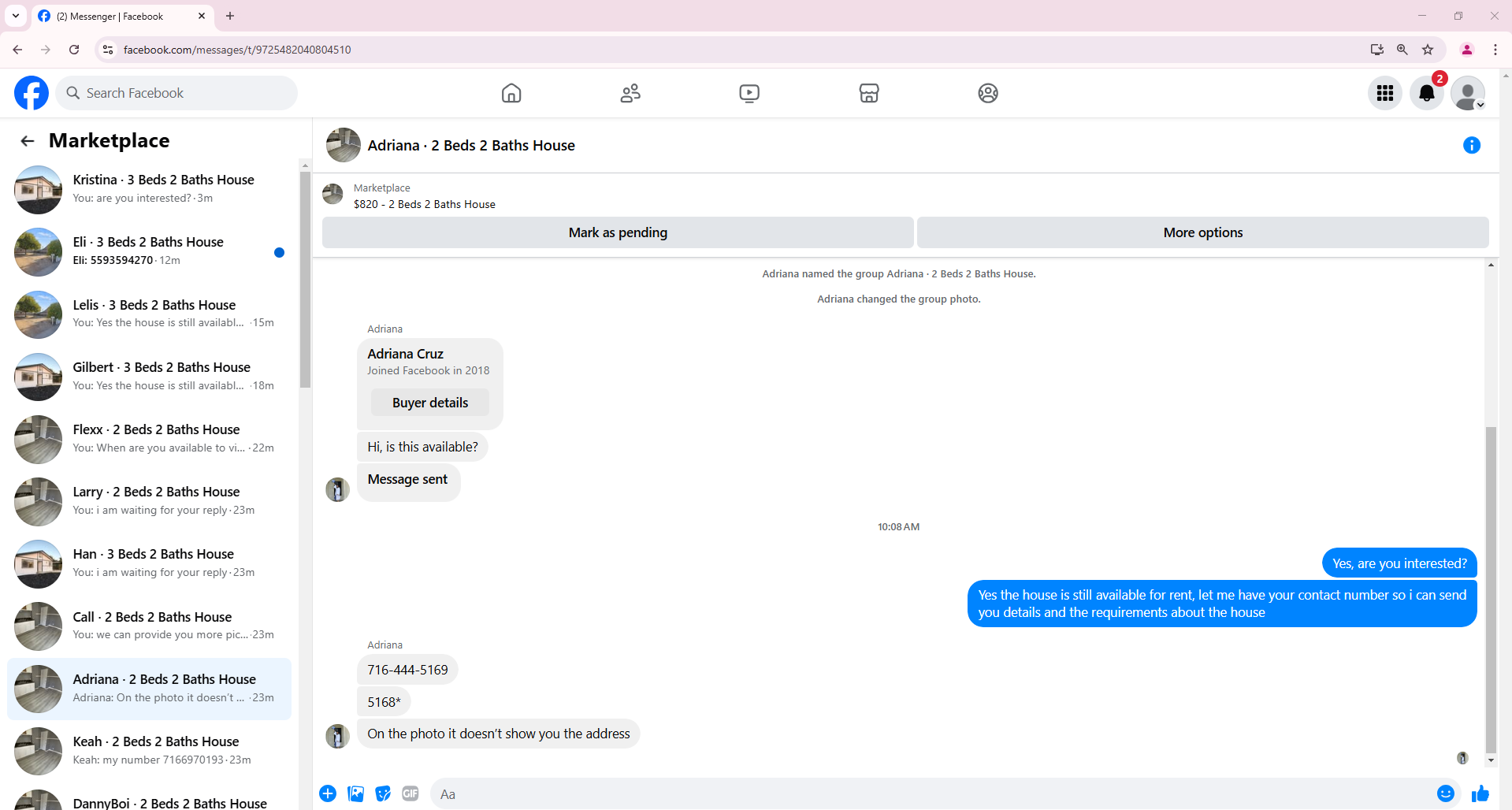The height and width of the screenshot is (810, 1512).
Task: Expand the tab search dropdown
Action: coord(16,16)
